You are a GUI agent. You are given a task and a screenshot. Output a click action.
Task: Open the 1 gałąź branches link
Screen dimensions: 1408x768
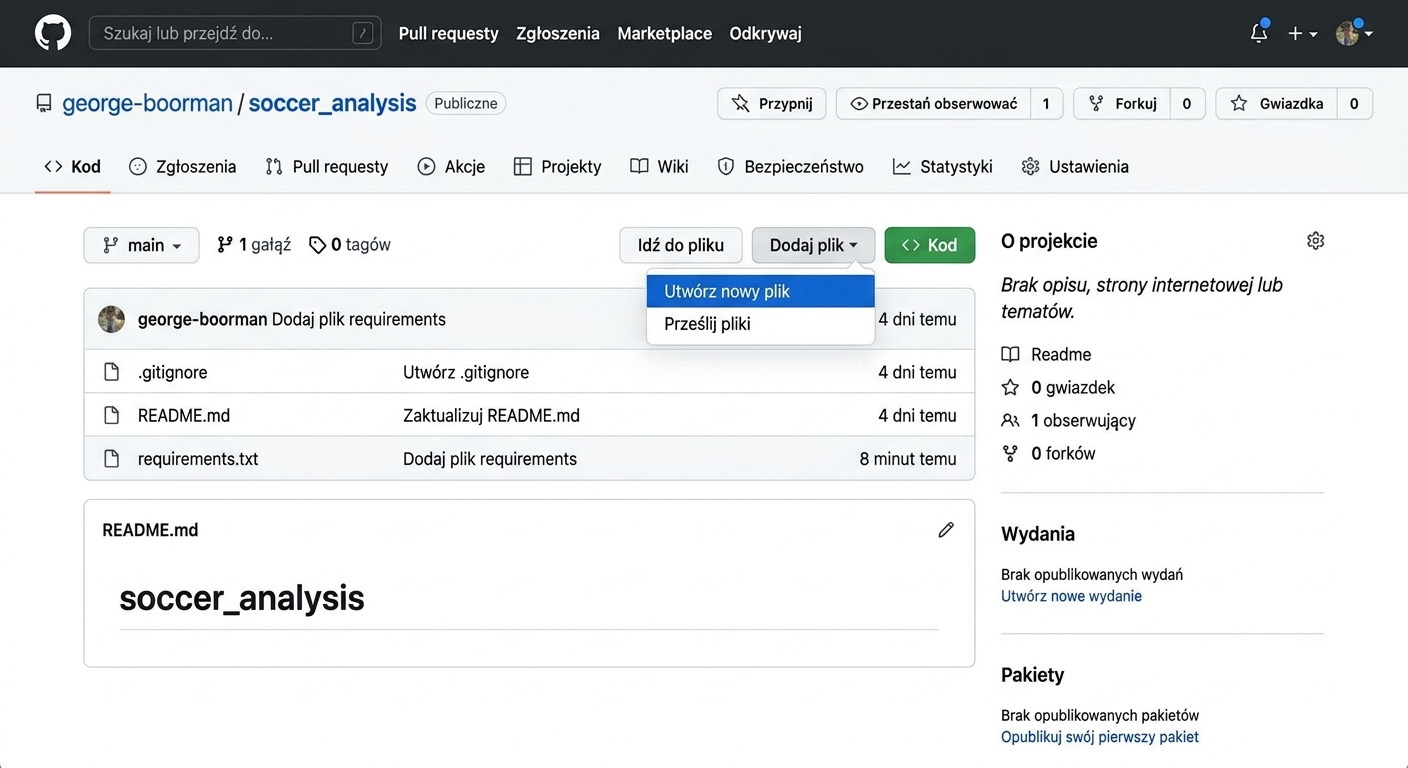(x=254, y=244)
